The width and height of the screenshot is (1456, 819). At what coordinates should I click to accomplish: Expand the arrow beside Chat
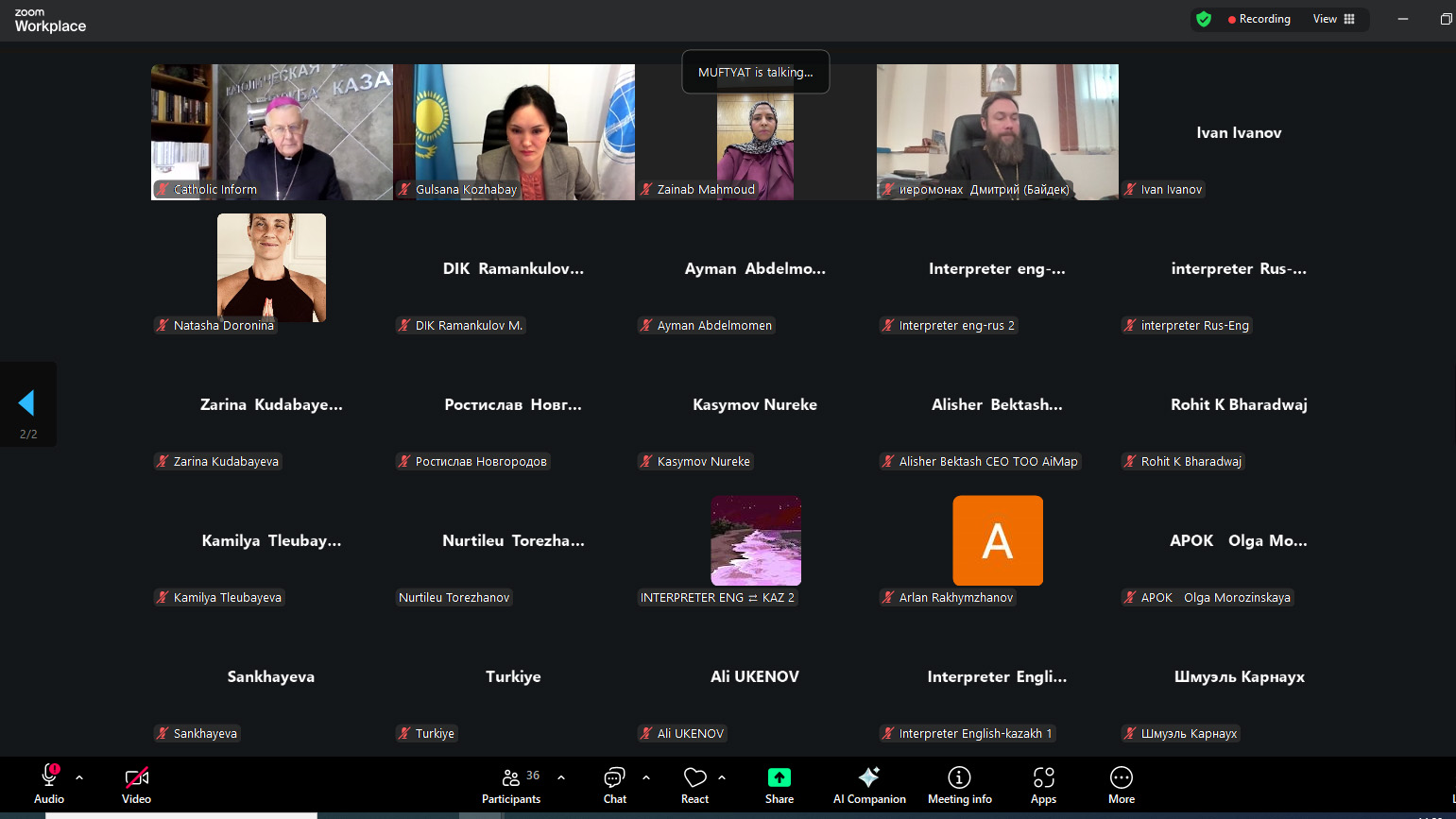click(x=646, y=777)
